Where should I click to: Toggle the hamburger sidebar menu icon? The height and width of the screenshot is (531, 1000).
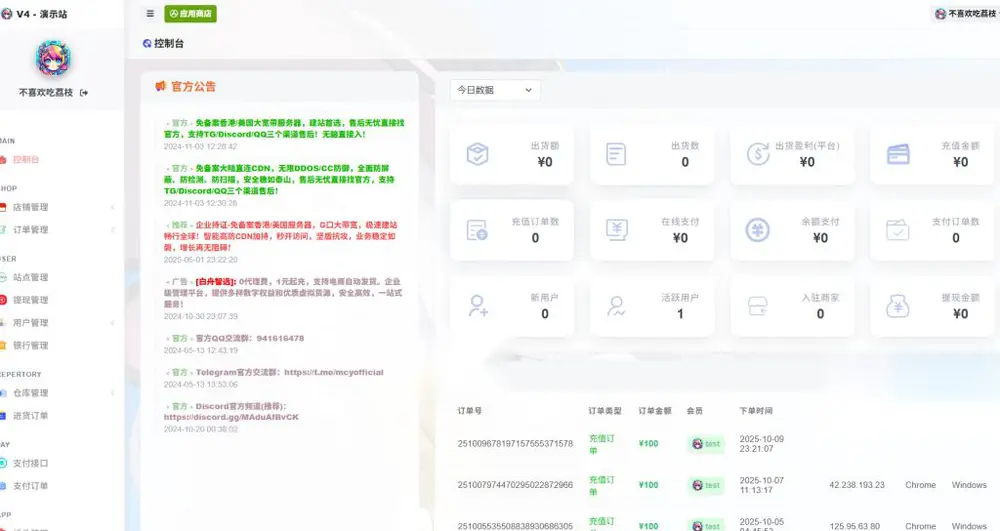click(150, 13)
